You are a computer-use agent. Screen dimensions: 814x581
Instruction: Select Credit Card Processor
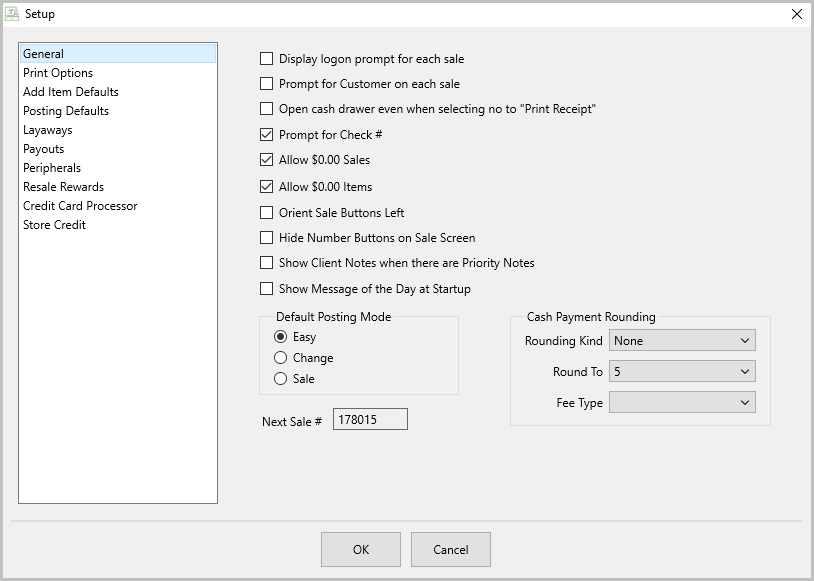[x=118, y=206]
